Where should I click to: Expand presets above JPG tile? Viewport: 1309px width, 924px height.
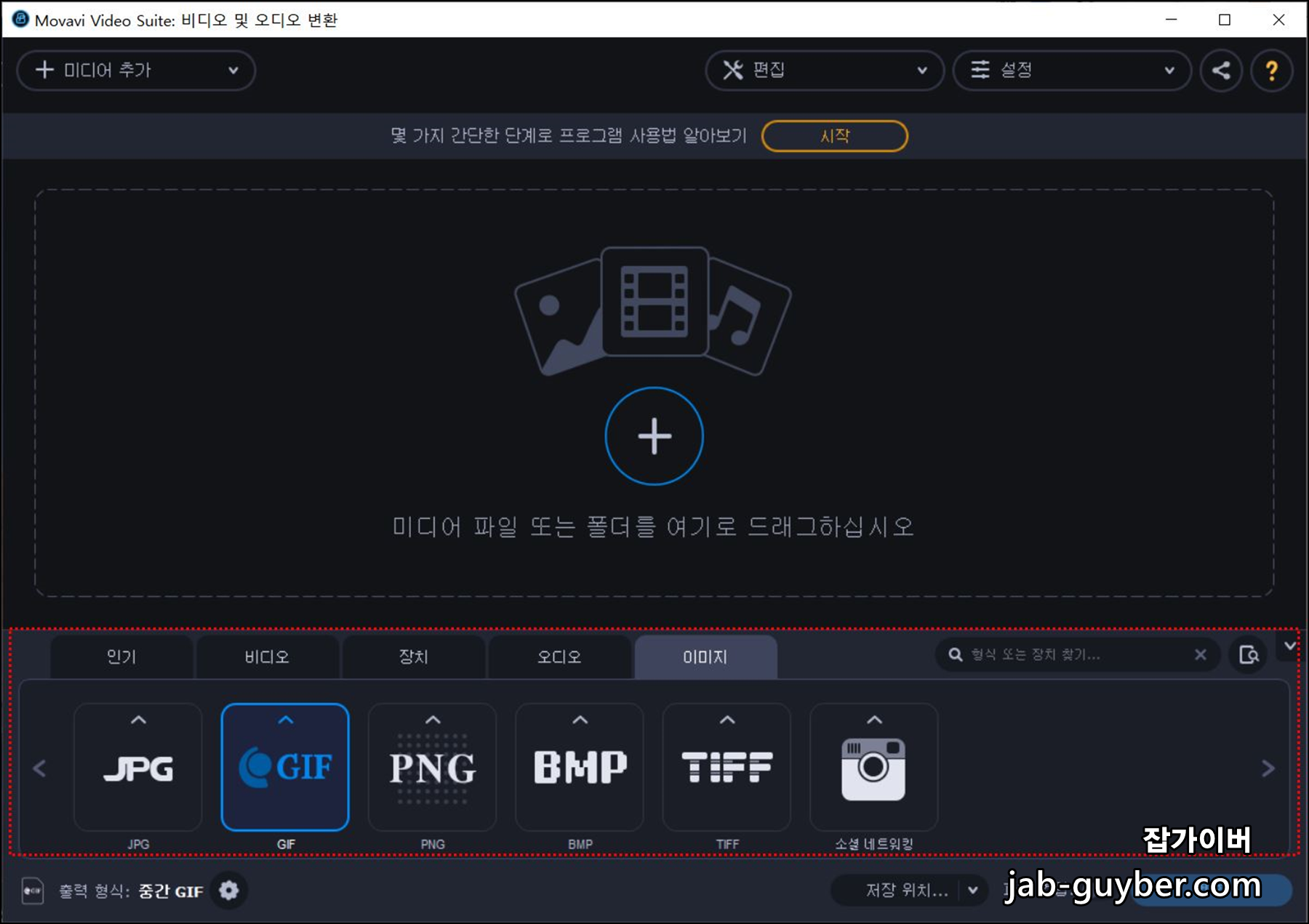(x=138, y=720)
